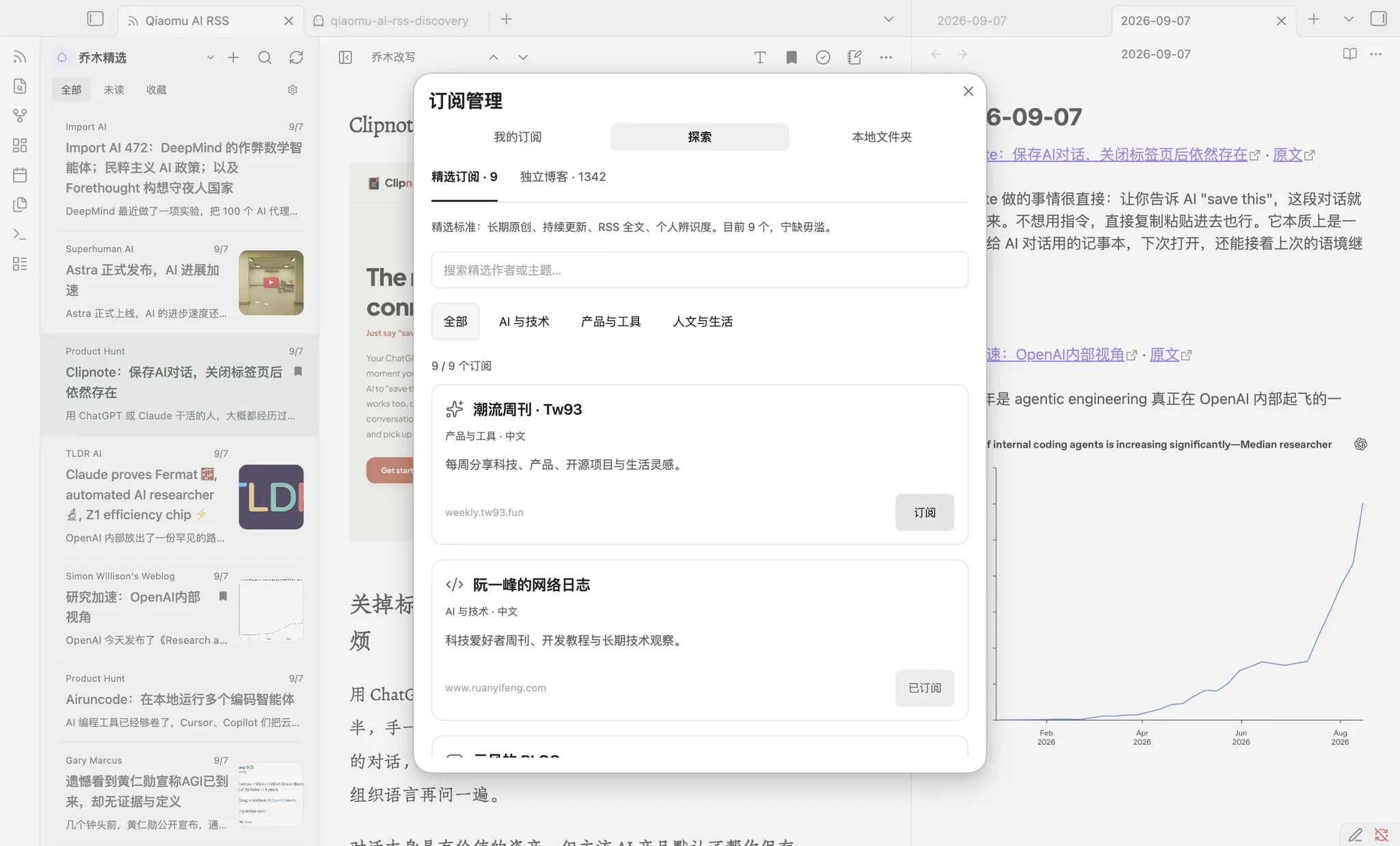Open the qiaomu-ai-rss-discovery tab
This screenshot has height=846, width=1400.
[399, 21]
